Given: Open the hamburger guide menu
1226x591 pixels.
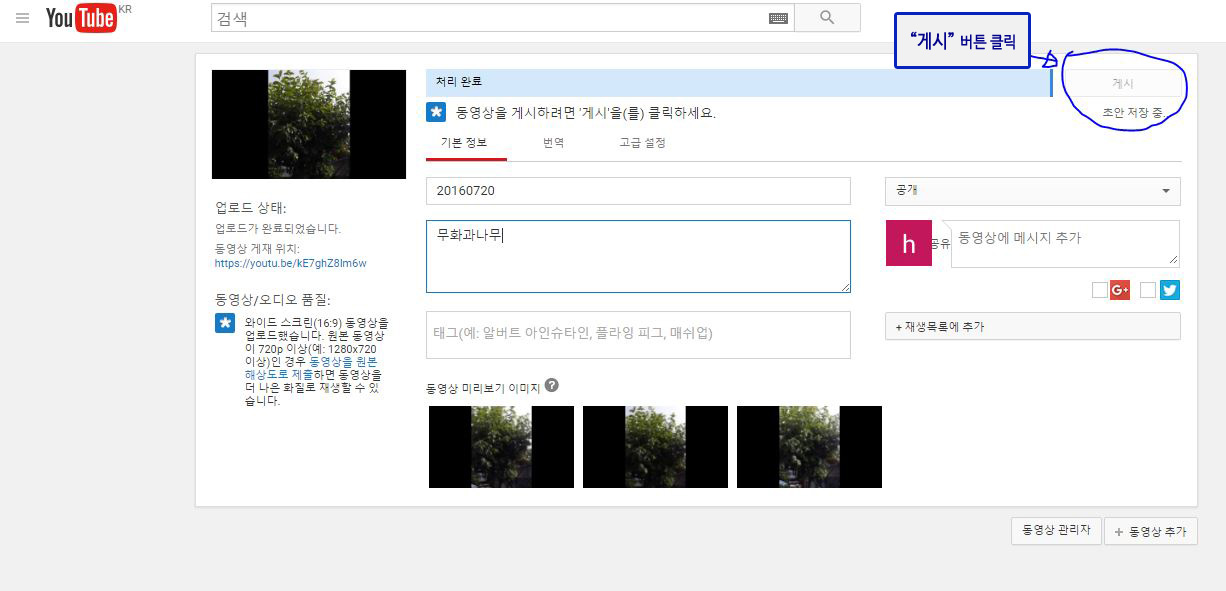Looking at the screenshot, I should tap(22, 18).
